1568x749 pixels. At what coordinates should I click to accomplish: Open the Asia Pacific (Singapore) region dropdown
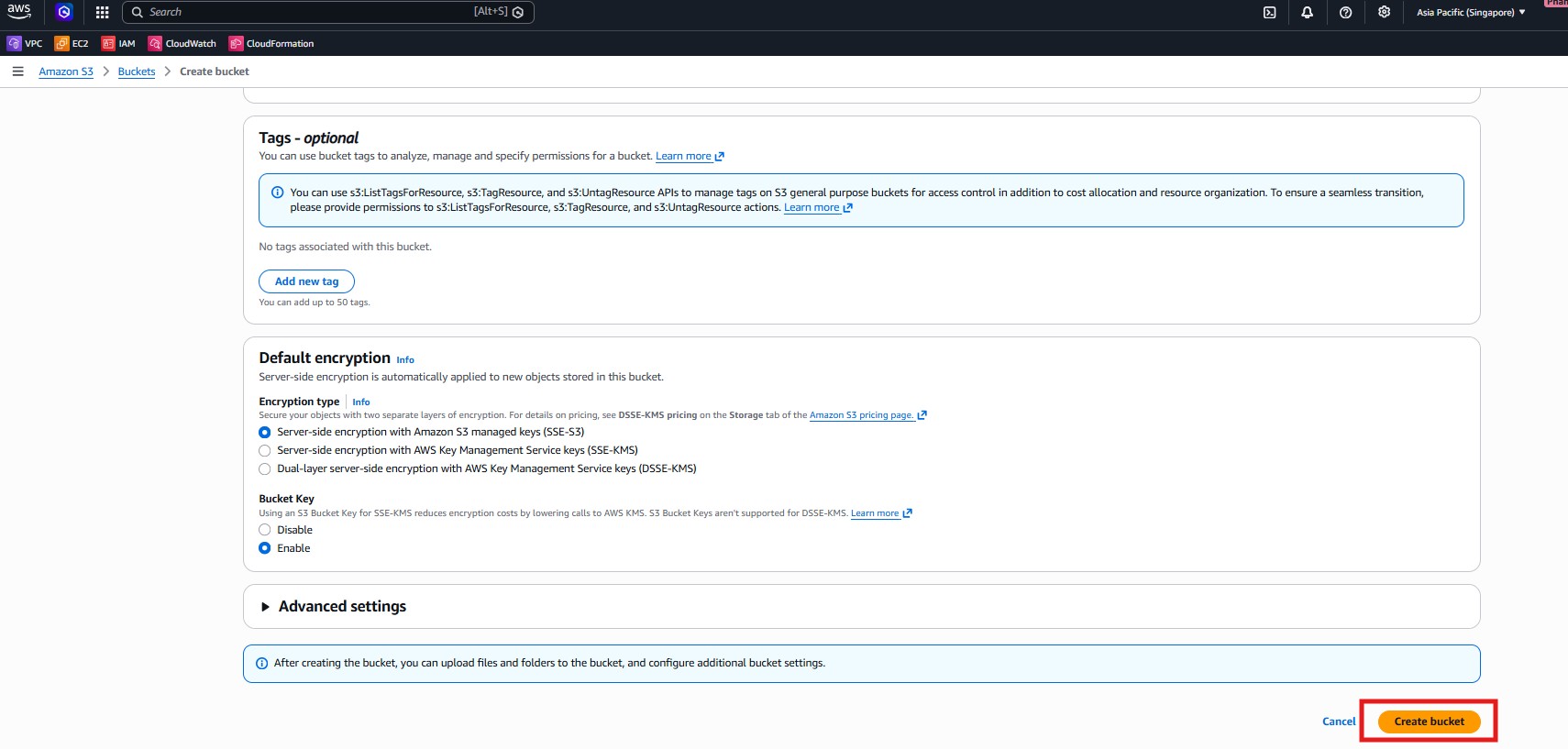(x=1470, y=12)
